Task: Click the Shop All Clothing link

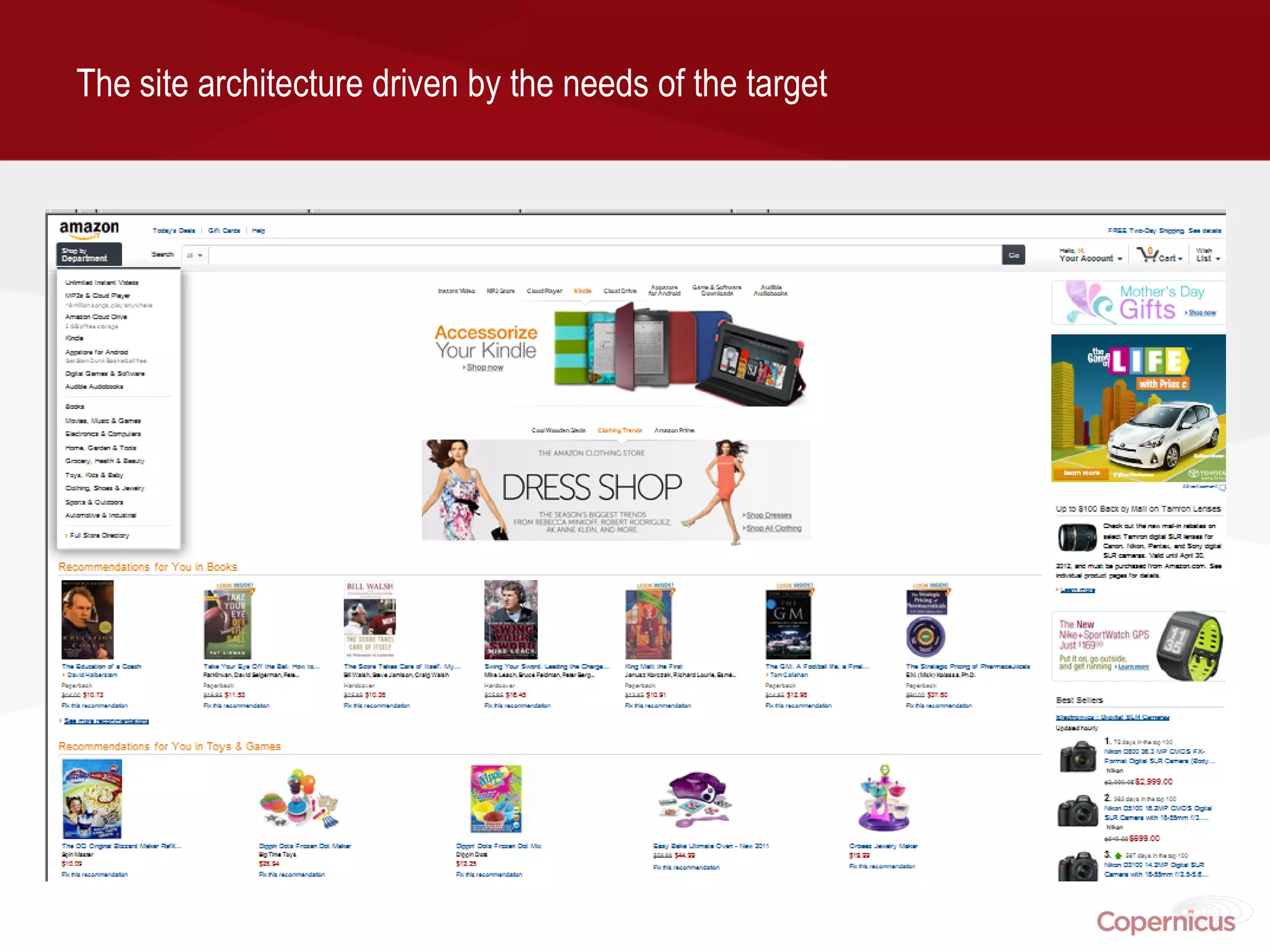Action: click(x=773, y=529)
